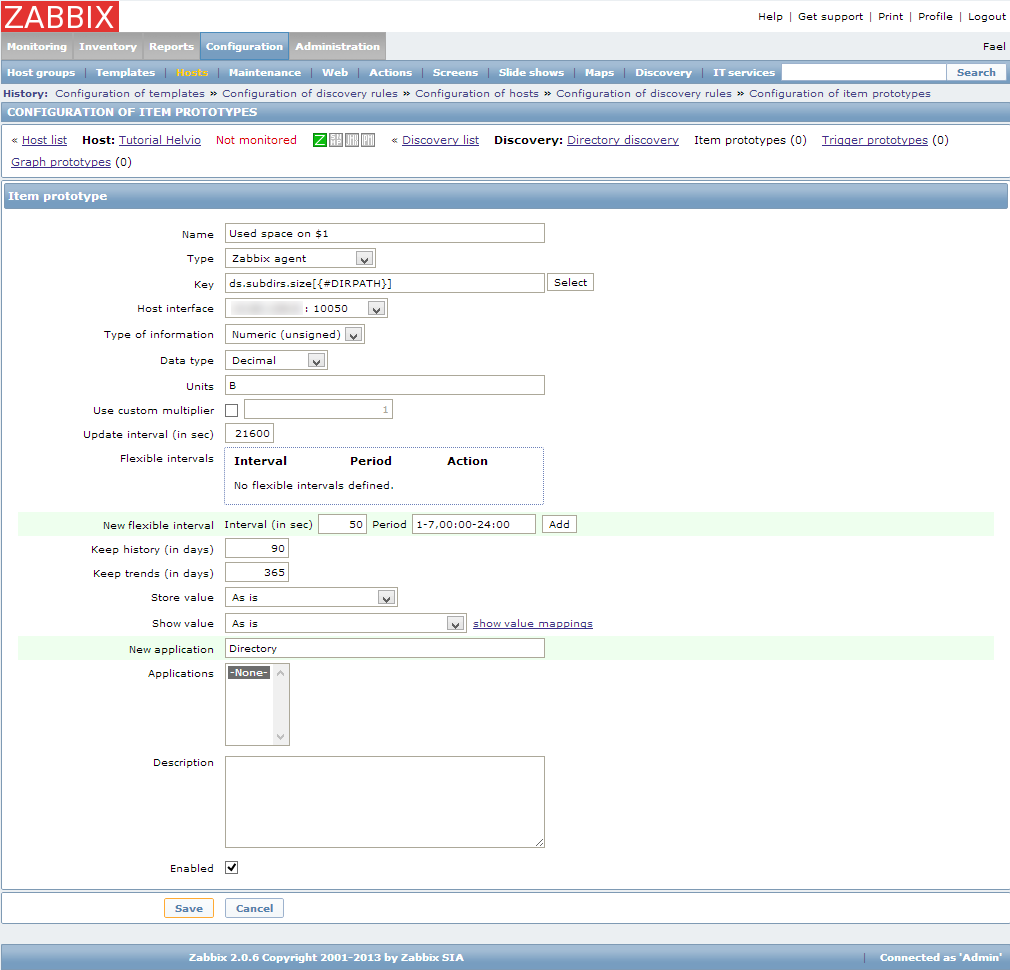The image size is (1010, 970).
Task: Open Configuration of templates history link
Action: point(130,93)
